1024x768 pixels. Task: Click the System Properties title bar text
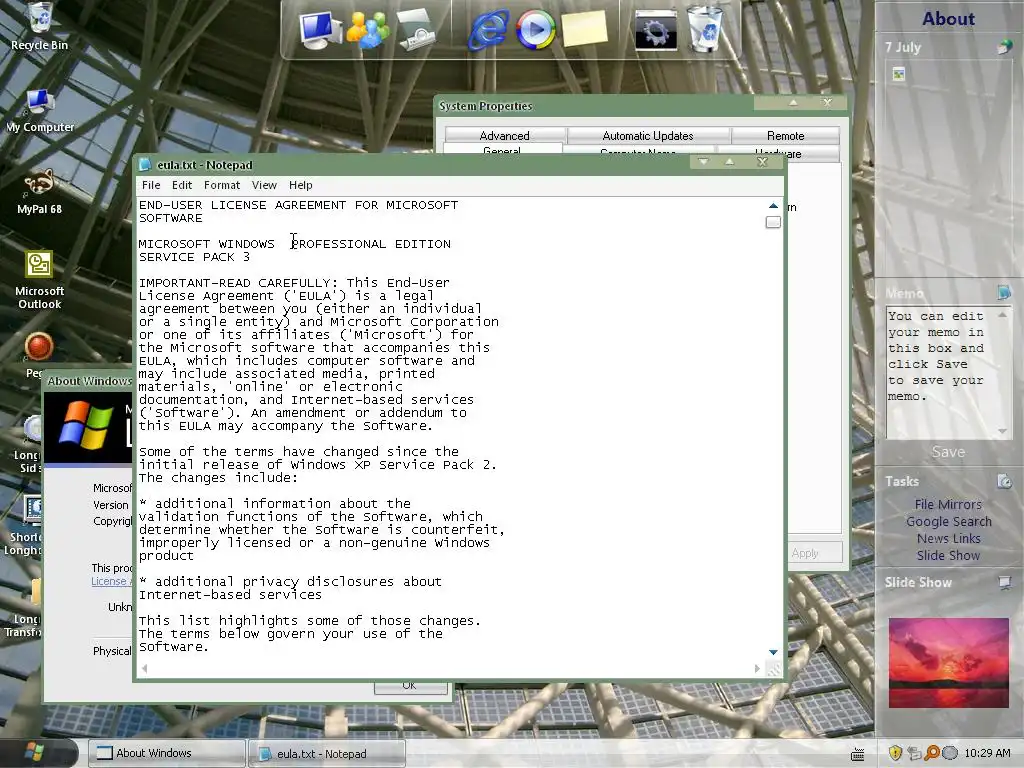pyautogui.click(x=485, y=106)
